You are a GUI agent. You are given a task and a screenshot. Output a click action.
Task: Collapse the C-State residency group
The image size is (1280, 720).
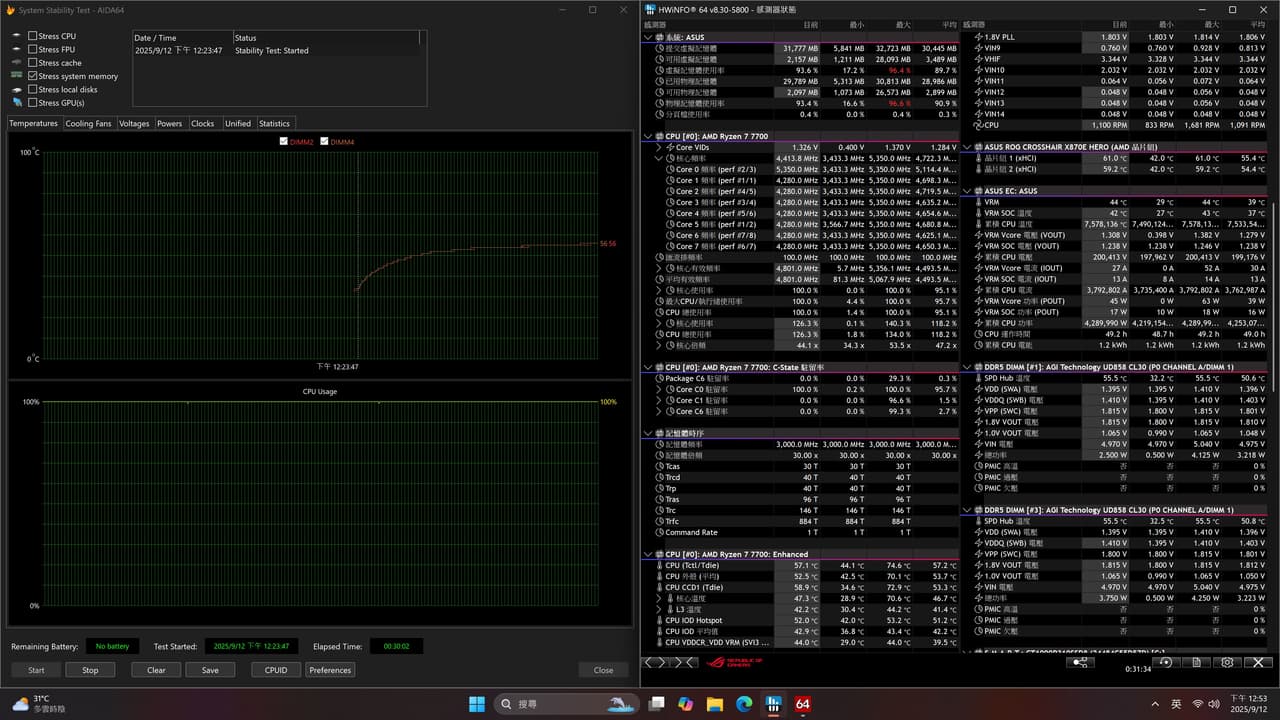pyautogui.click(x=648, y=367)
